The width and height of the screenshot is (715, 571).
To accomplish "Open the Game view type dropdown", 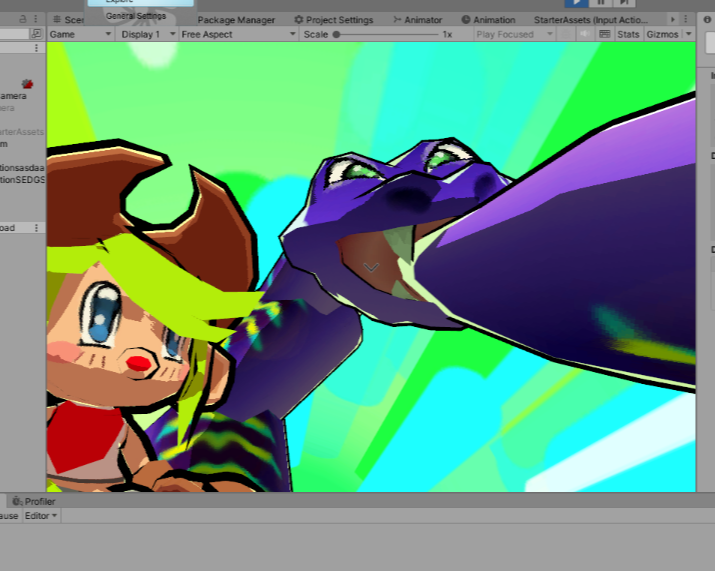I will coord(80,34).
